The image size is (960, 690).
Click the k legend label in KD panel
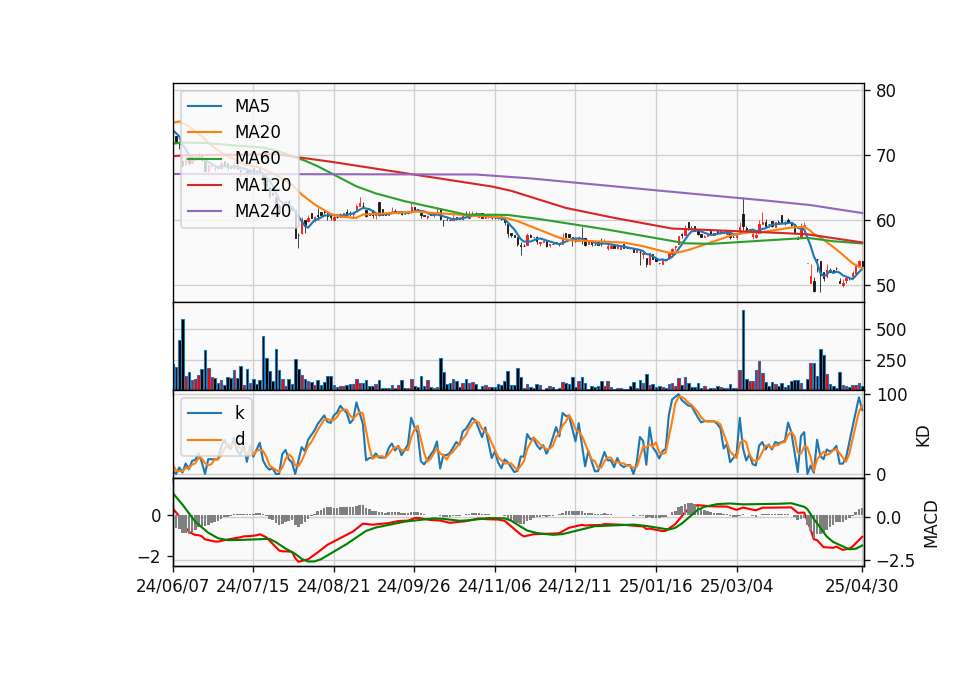[x=239, y=413]
